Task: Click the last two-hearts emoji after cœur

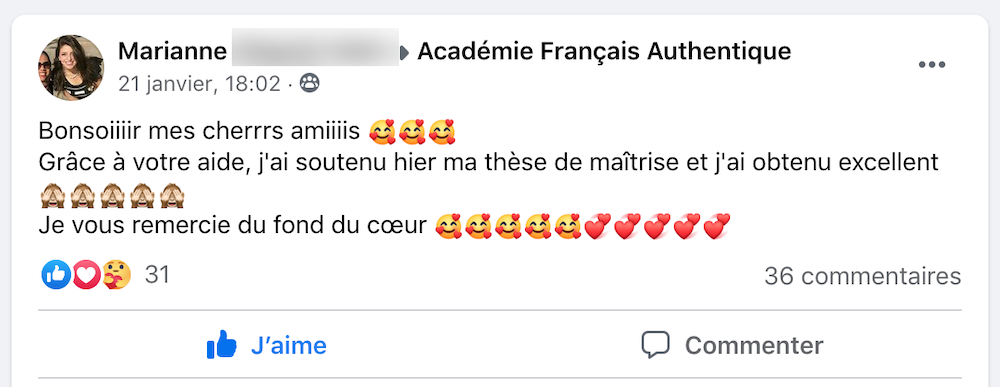Action: pos(717,226)
